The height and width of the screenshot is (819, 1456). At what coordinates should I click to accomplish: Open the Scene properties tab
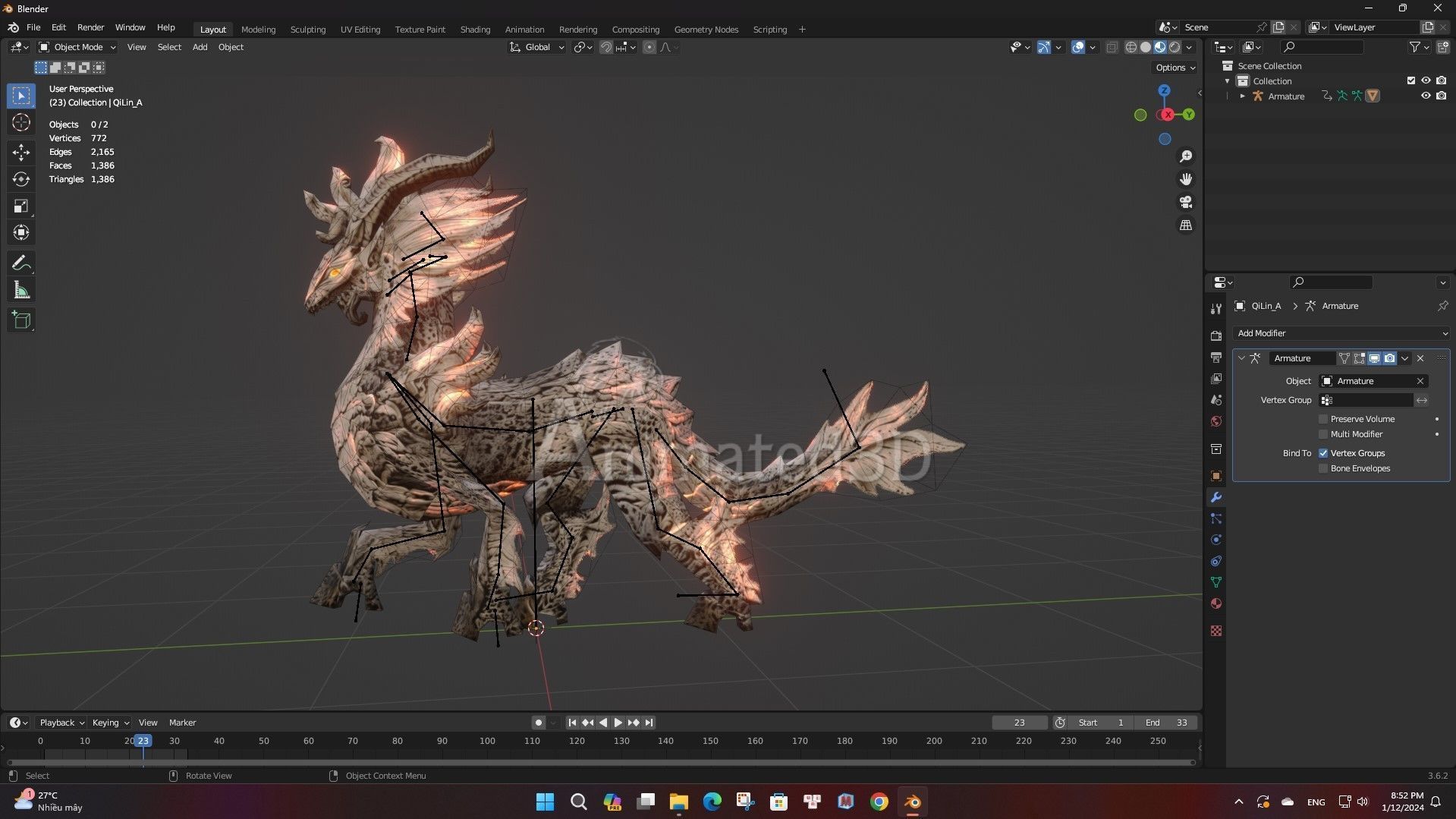point(1216,400)
